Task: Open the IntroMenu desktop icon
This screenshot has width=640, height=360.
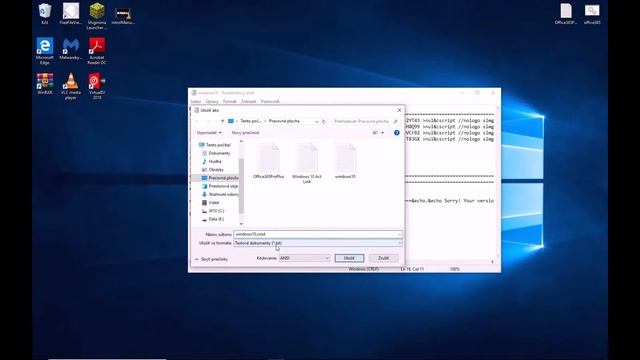Action: [x=123, y=16]
